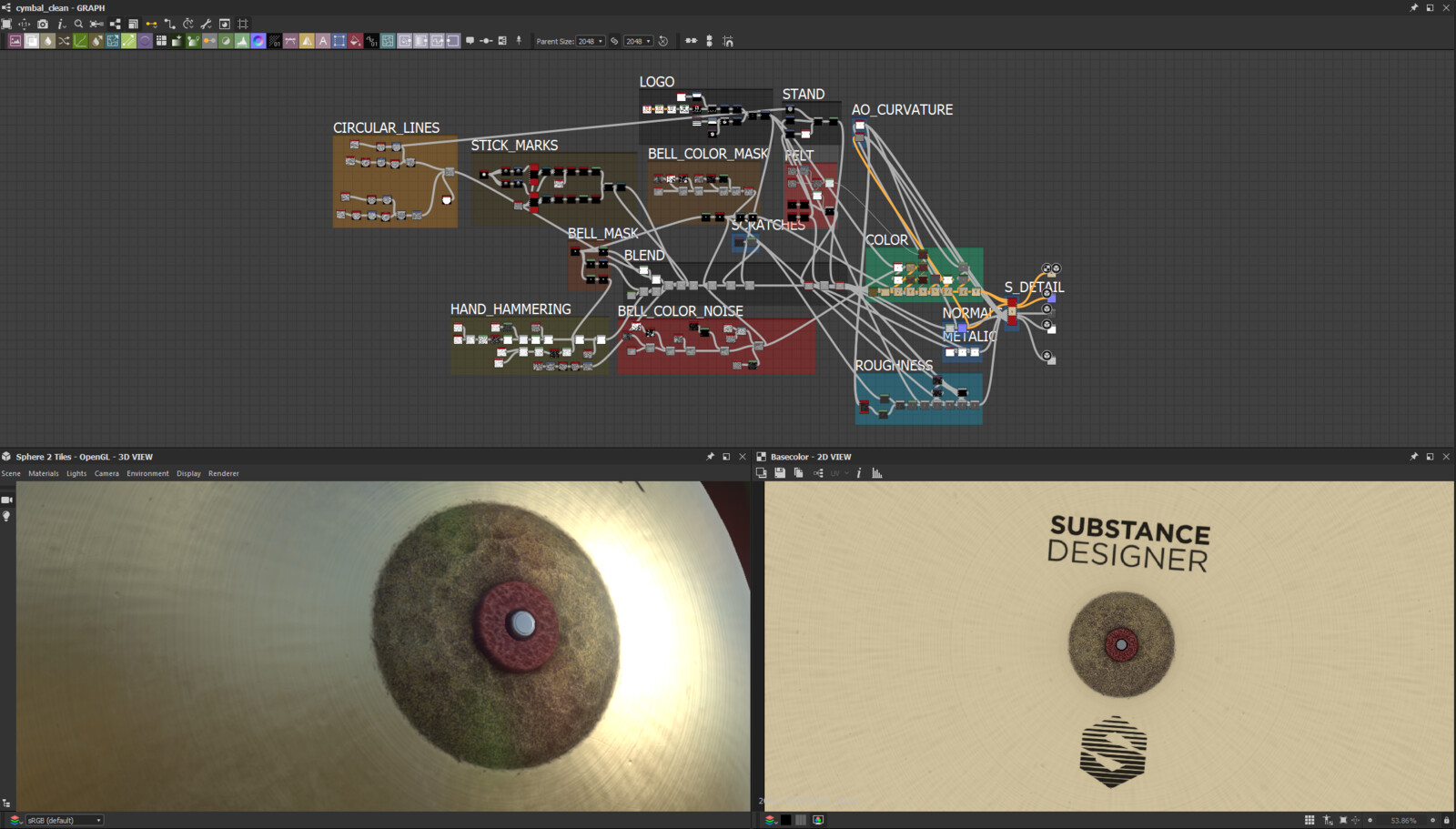Click the undock button on the 2D VIEW panel
Image resolution: width=1456 pixels, height=829 pixels.
click(1430, 456)
